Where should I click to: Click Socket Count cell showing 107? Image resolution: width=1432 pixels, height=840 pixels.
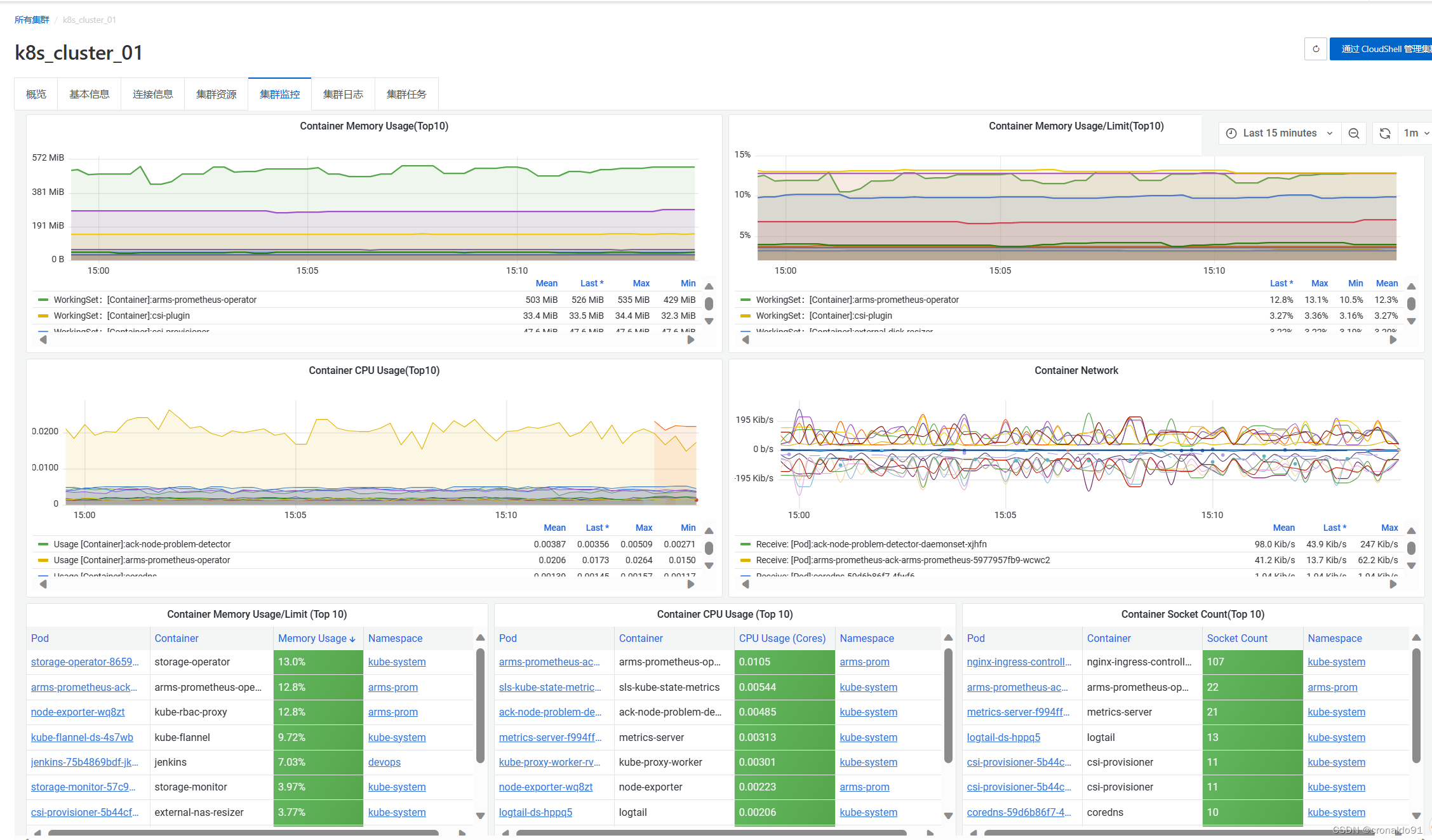(1252, 662)
